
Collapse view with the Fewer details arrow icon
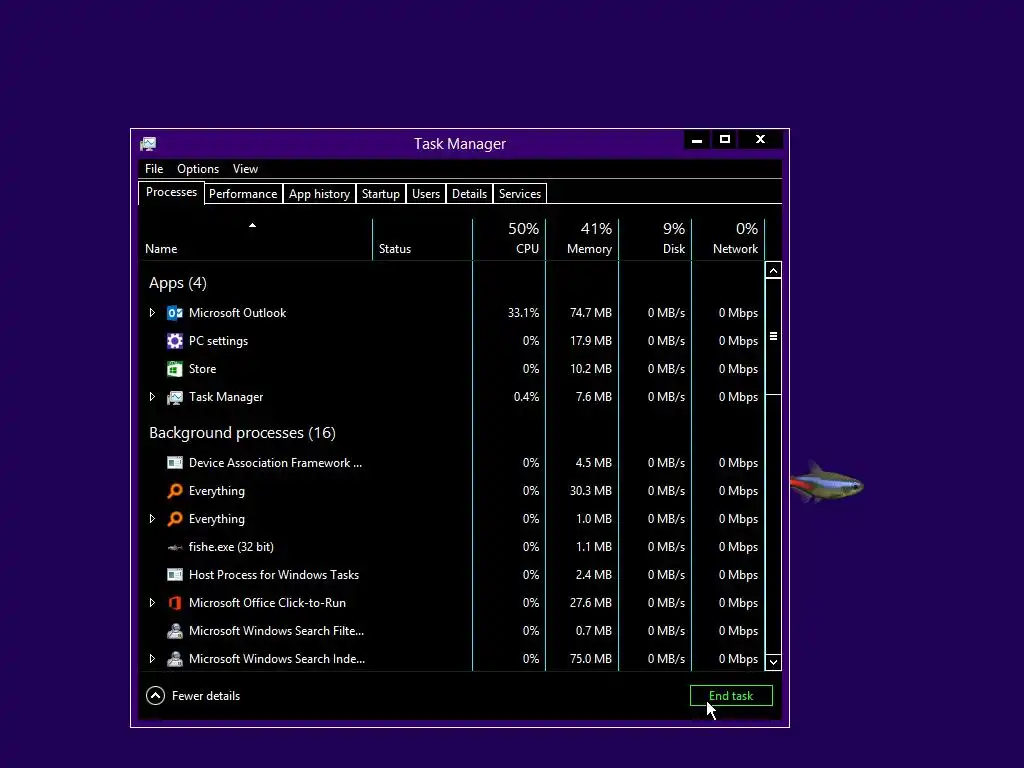tap(155, 696)
